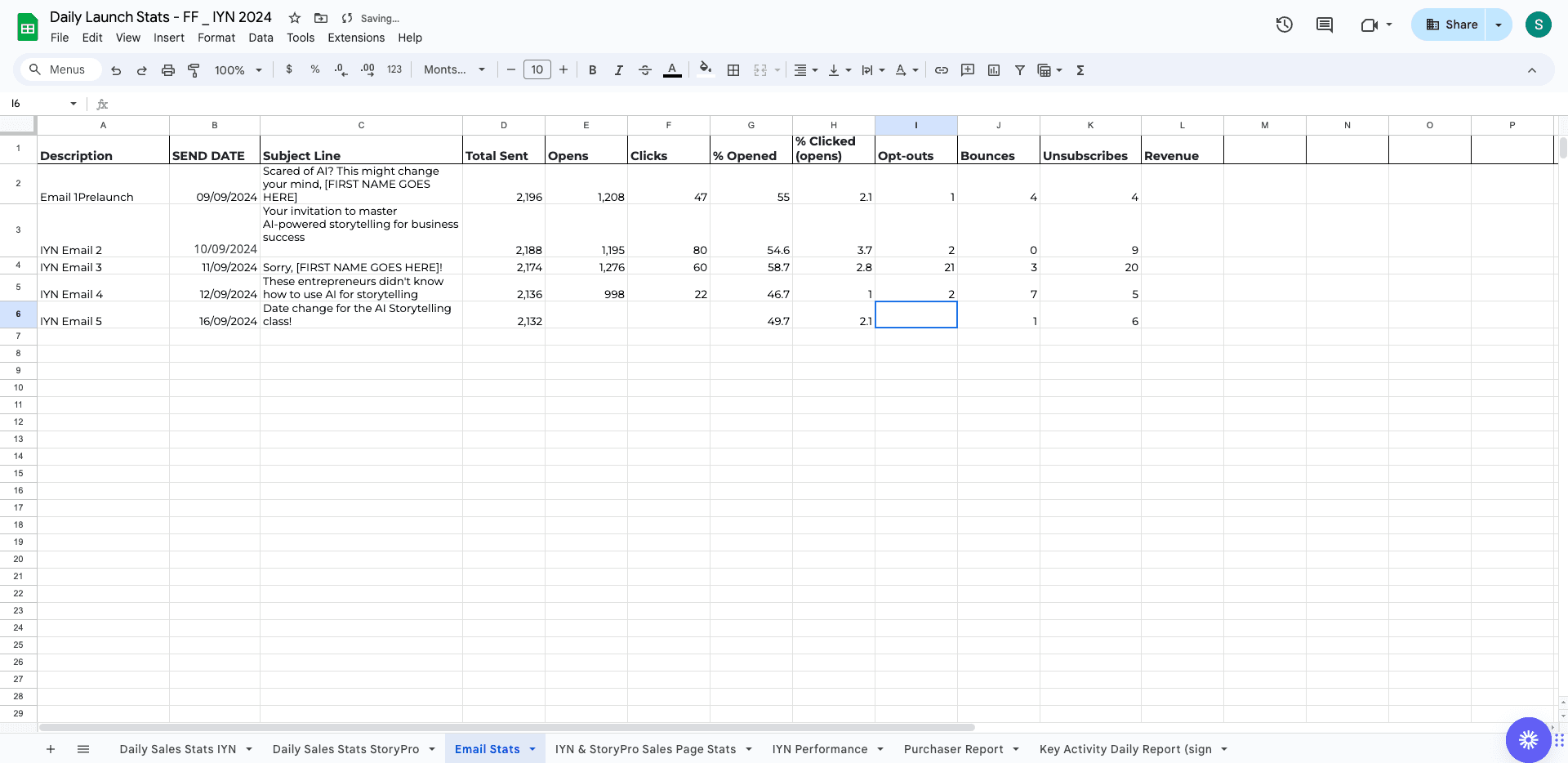Open Share options dropdown arrow
The image size is (1568, 763).
tap(1499, 25)
